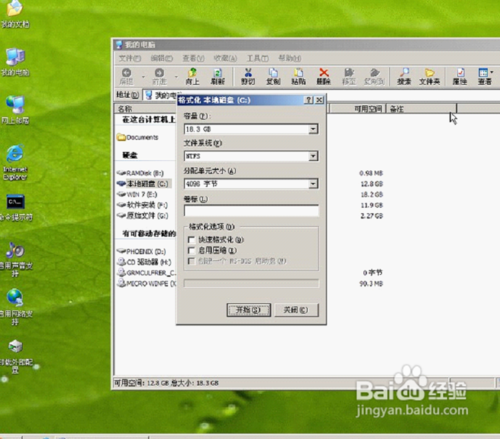Select the (F:) software drive
500x439 pixels.
(142, 205)
